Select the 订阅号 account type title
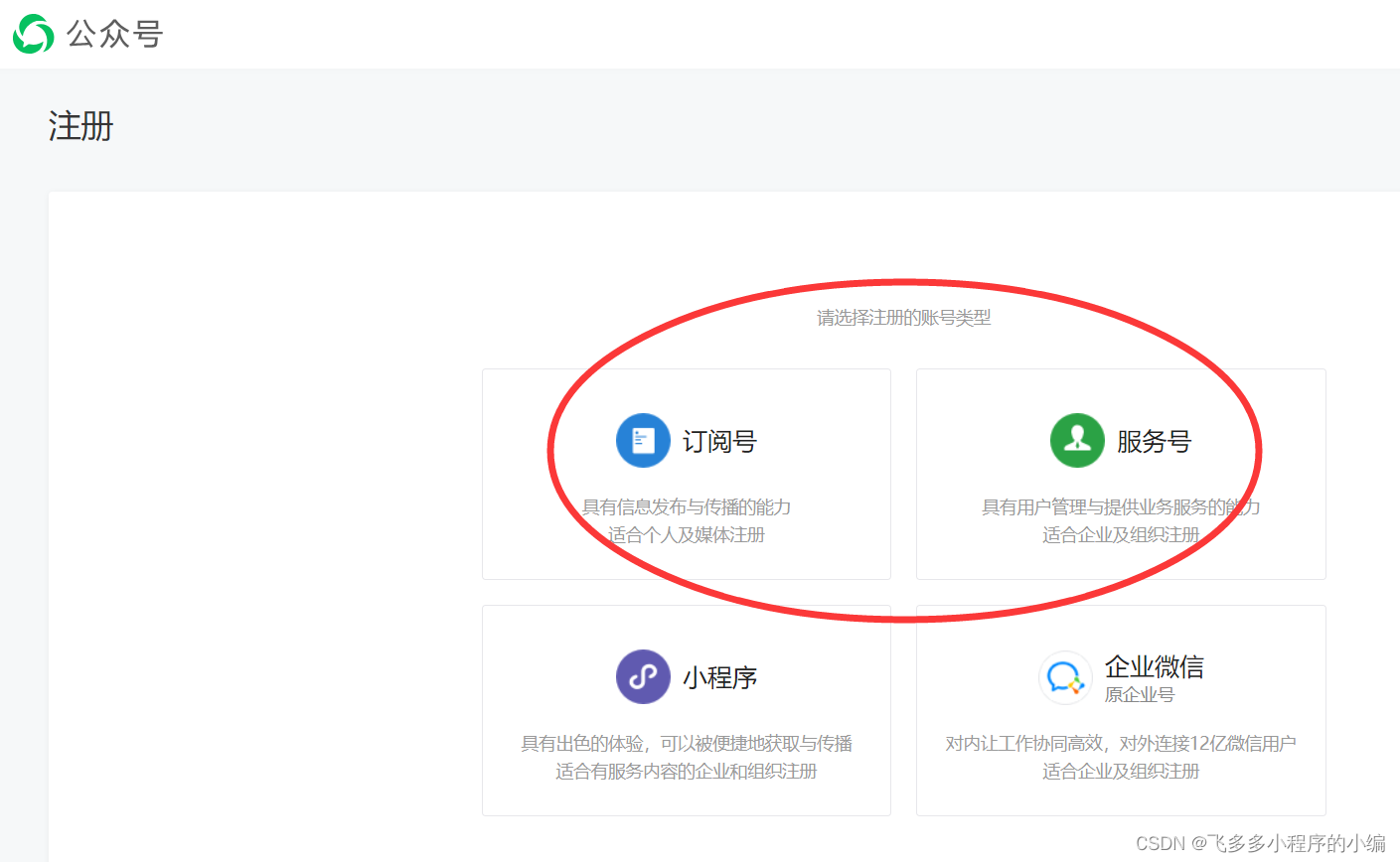This screenshot has width=1400, height=862. [x=719, y=441]
